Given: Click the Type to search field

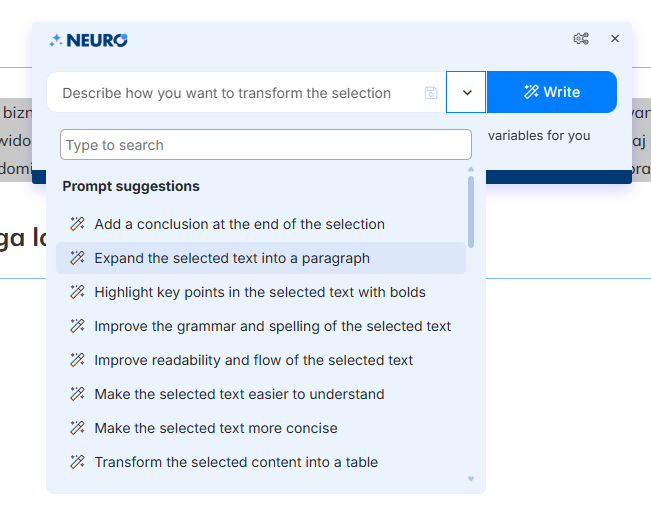Looking at the screenshot, I should pyautogui.click(x=265, y=145).
